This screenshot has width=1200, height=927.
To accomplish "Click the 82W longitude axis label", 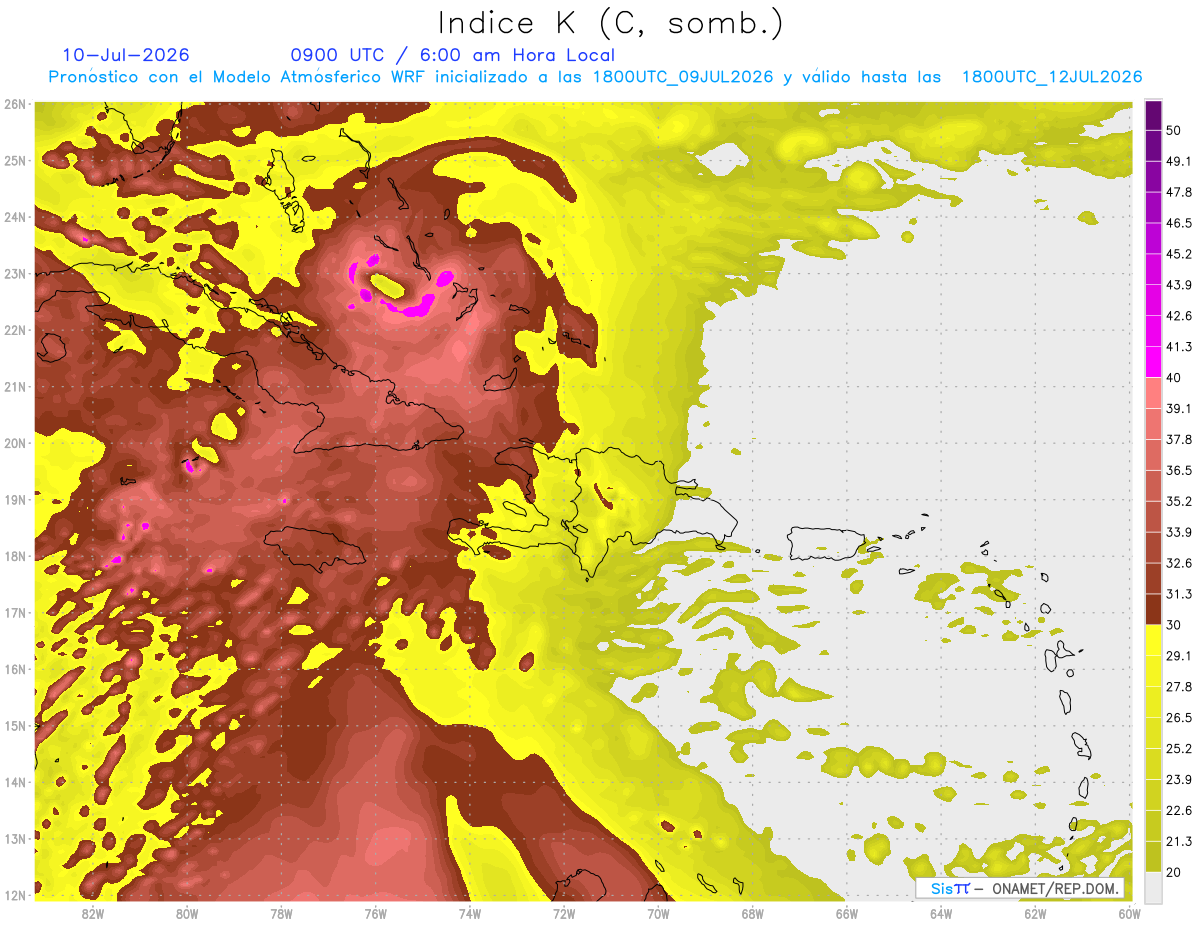I will 93,913.
